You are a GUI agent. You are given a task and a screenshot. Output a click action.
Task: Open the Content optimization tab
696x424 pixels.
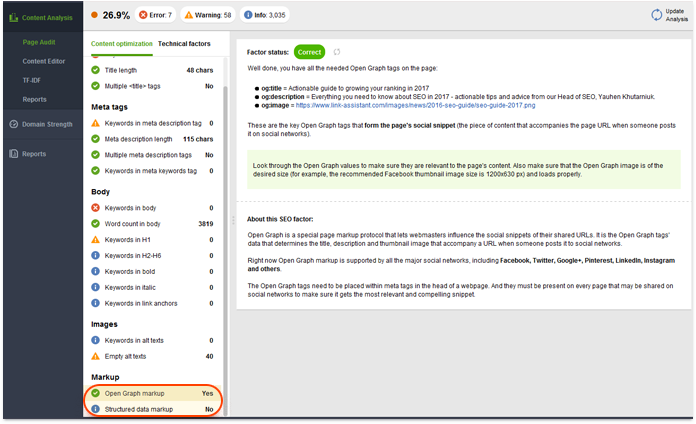click(122, 44)
